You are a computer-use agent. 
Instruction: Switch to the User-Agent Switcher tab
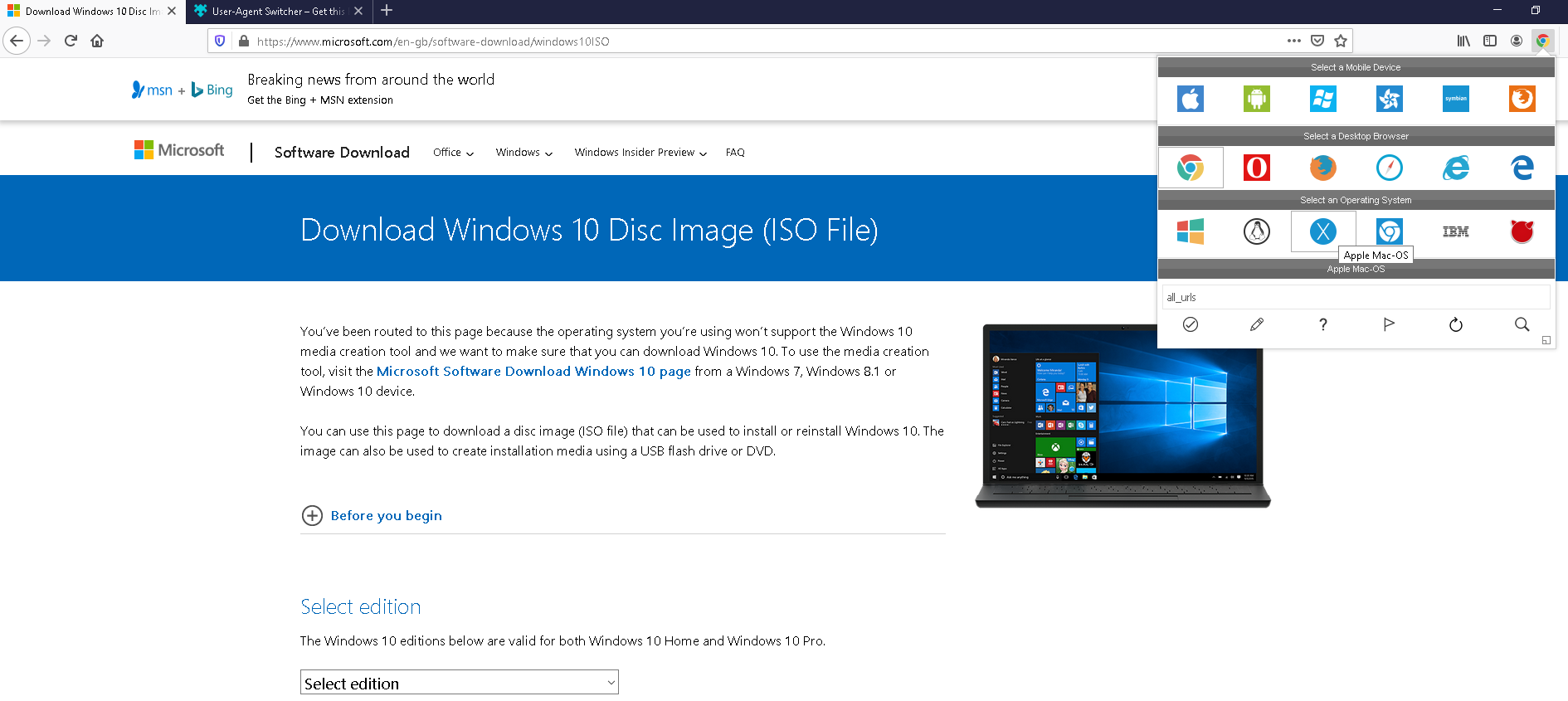pyautogui.click(x=280, y=12)
